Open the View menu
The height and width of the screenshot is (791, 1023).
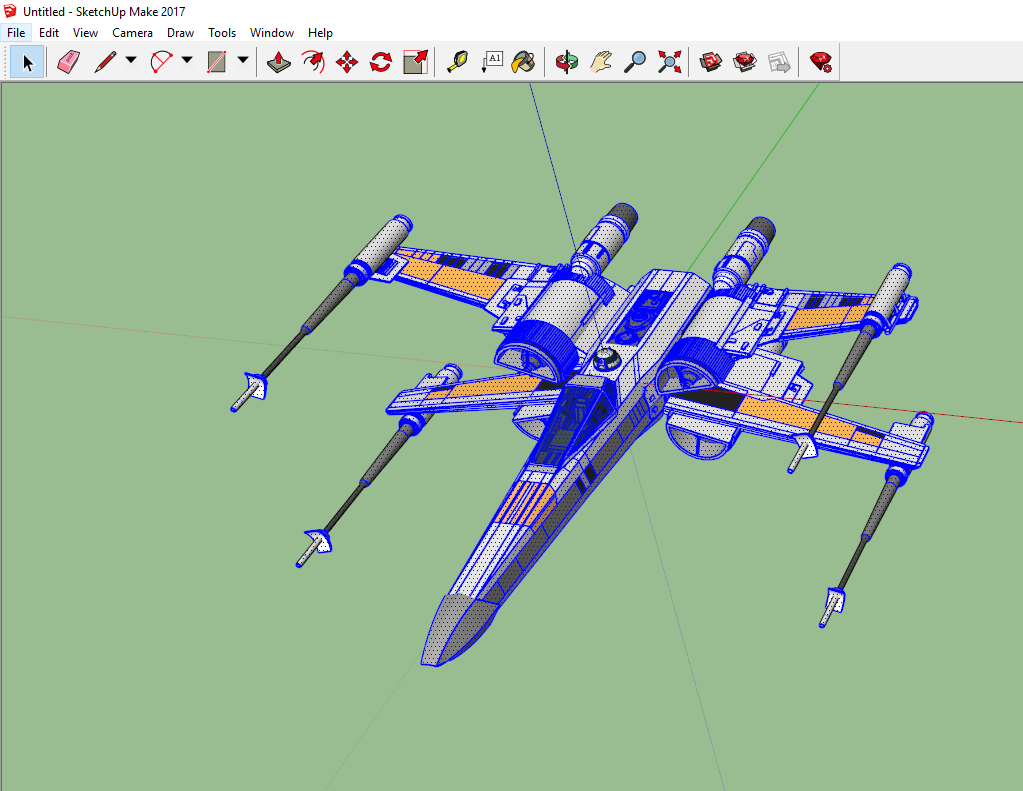(85, 33)
